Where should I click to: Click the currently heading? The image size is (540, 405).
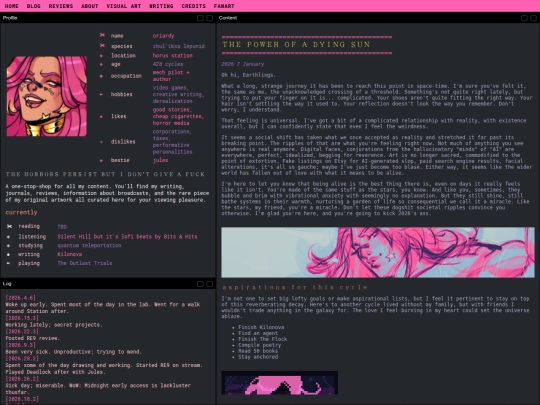click(x=21, y=212)
